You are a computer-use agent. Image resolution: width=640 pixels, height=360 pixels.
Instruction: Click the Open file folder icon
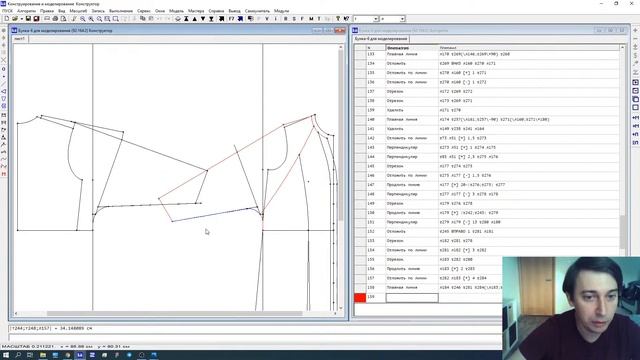click(x=15, y=19)
